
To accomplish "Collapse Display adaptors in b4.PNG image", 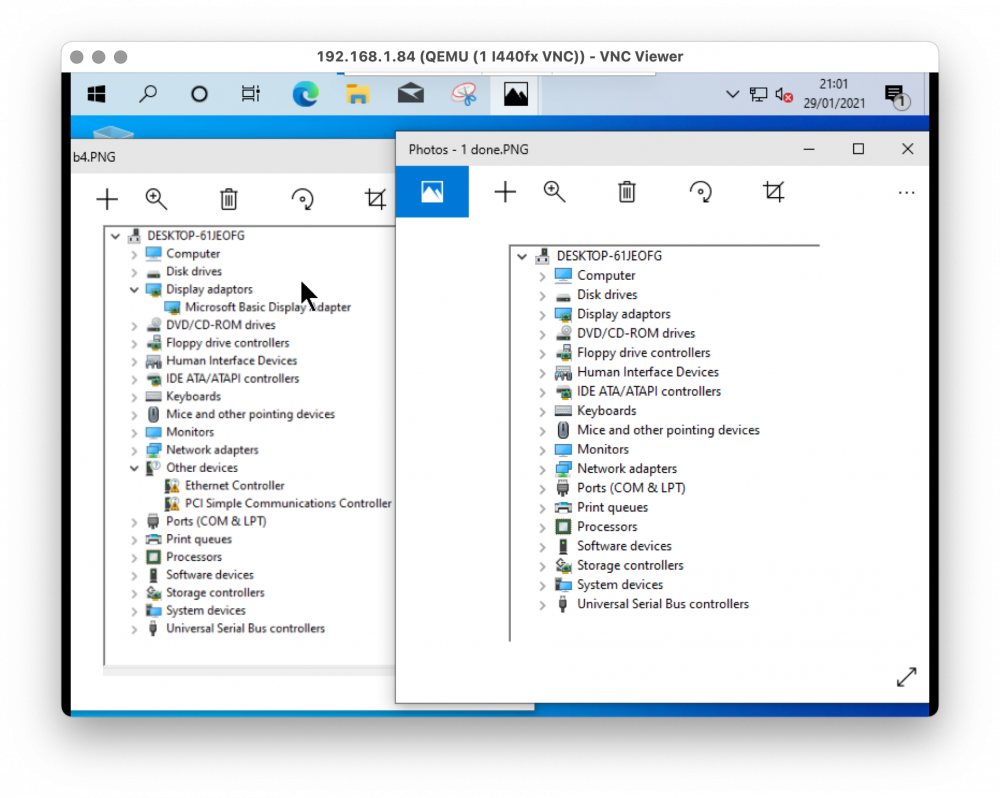I will [x=134, y=290].
